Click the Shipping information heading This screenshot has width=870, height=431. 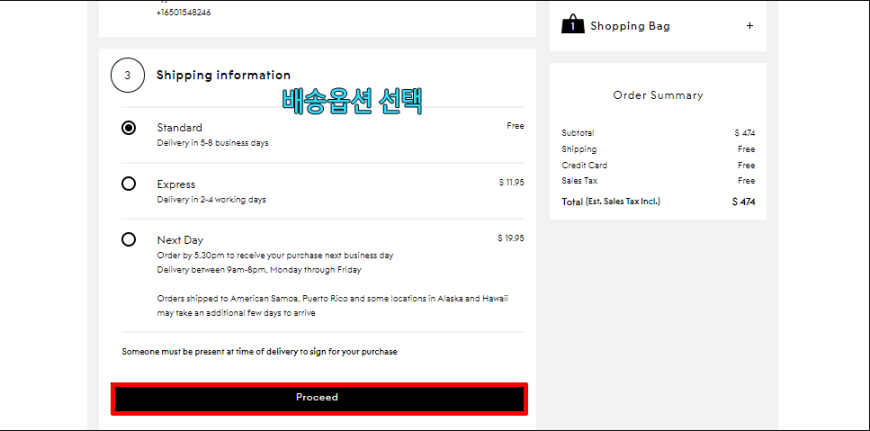[224, 75]
